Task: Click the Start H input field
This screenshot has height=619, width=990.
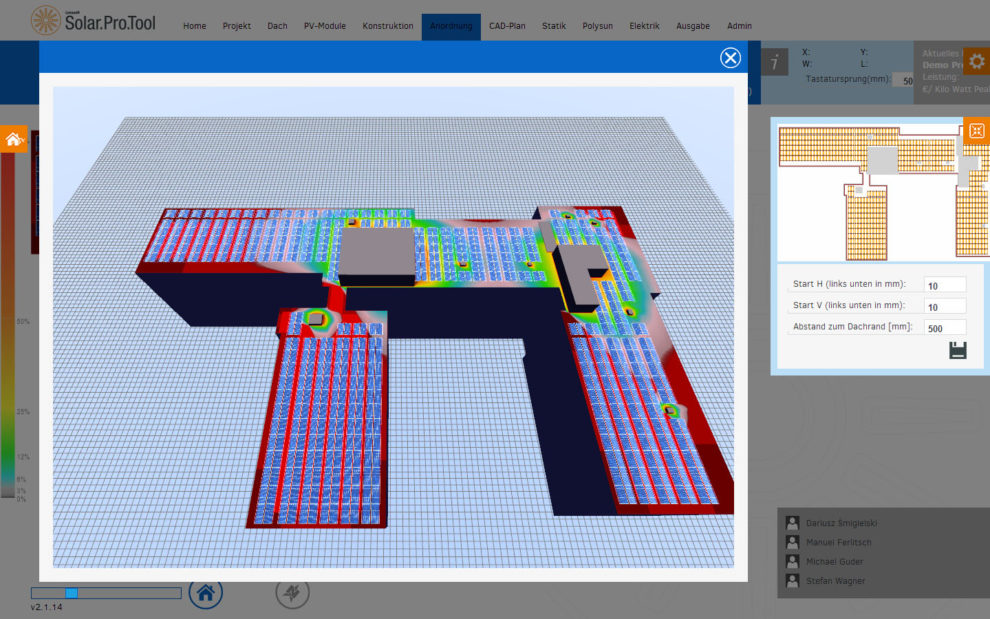Action: click(x=944, y=285)
